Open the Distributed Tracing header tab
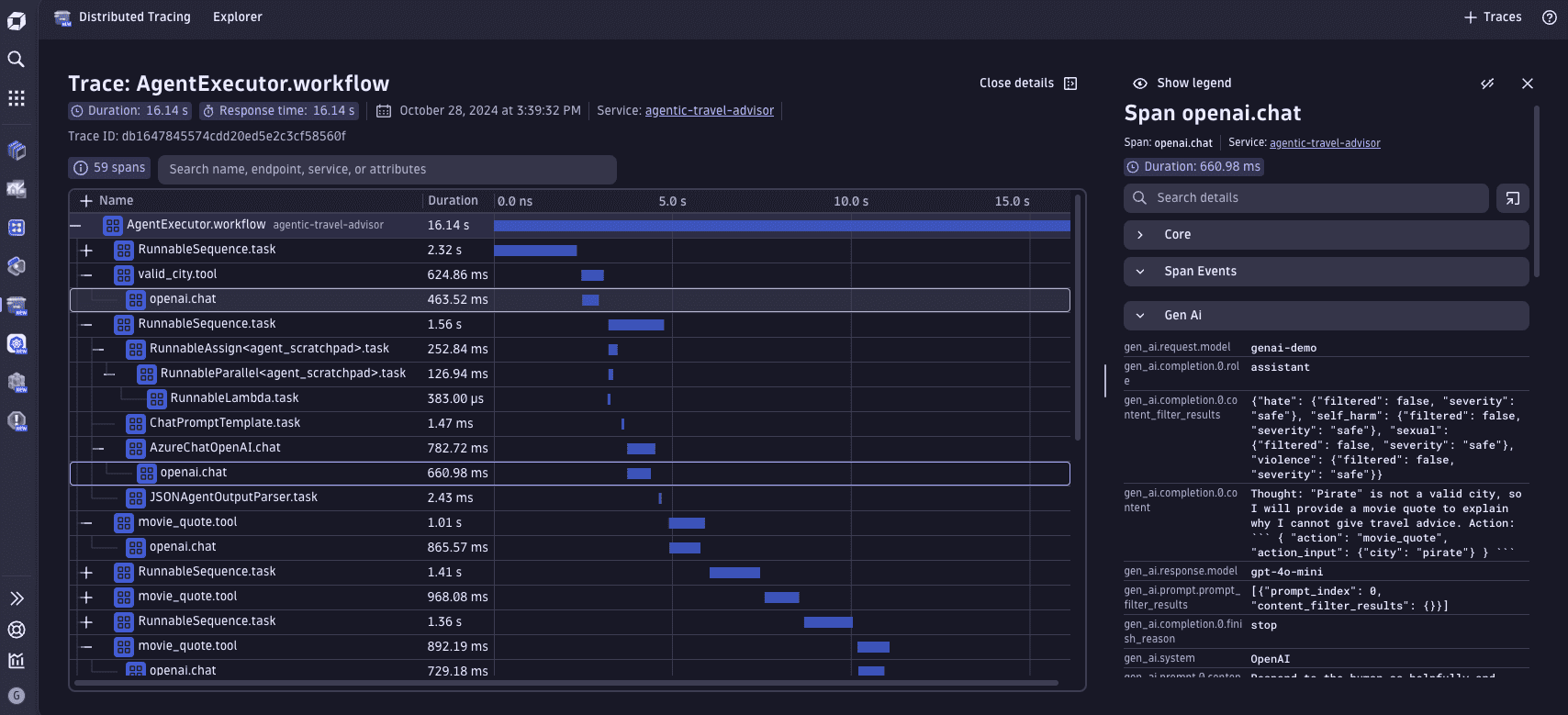1568x715 pixels. [135, 17]
